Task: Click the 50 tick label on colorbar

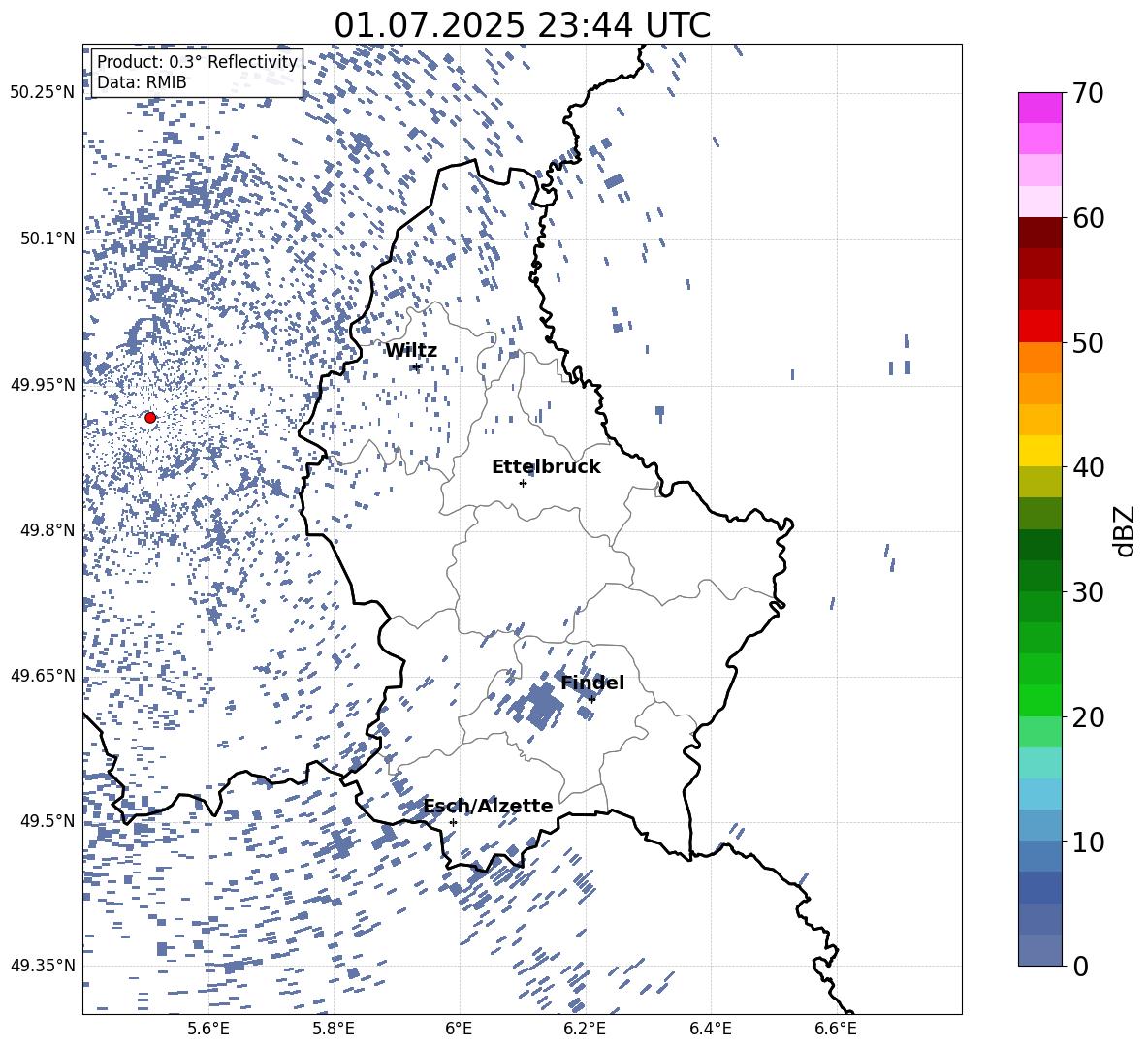Action: [x=1088, y=342]
